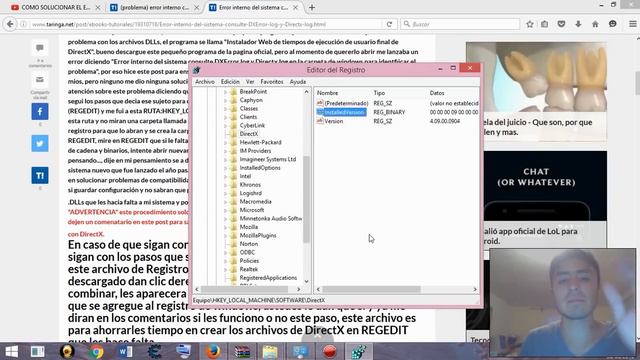
Task: Switch to the (problema) error interno tab
Action: [x=155, y=7]
